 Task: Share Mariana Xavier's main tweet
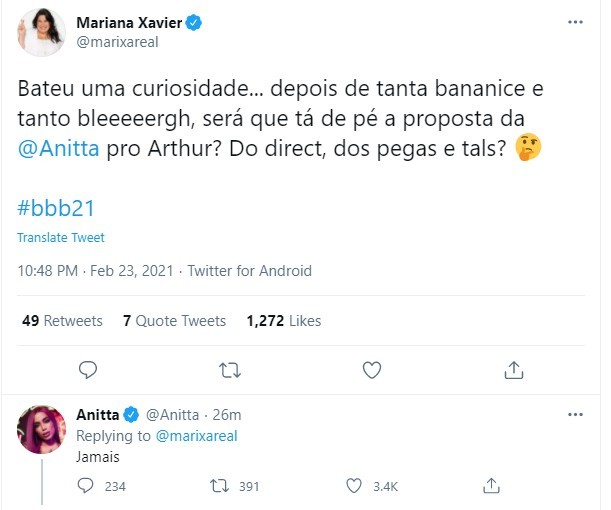tap(514, 370)
